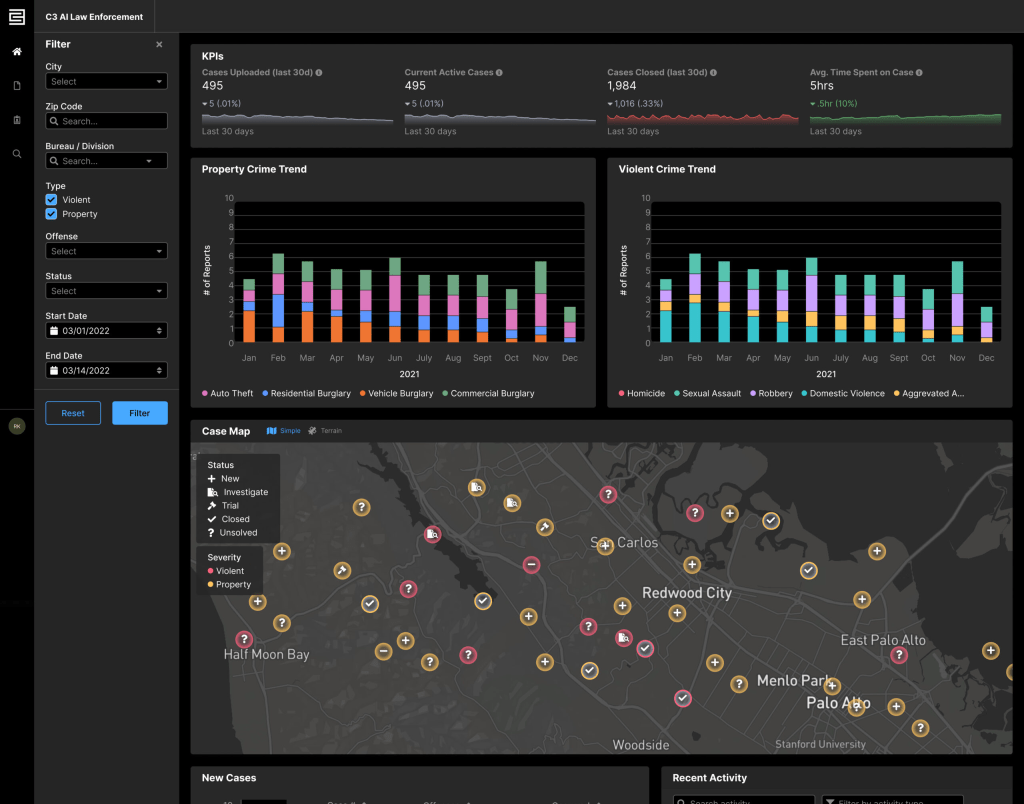Open the Status select dropdown

point(106,291)
